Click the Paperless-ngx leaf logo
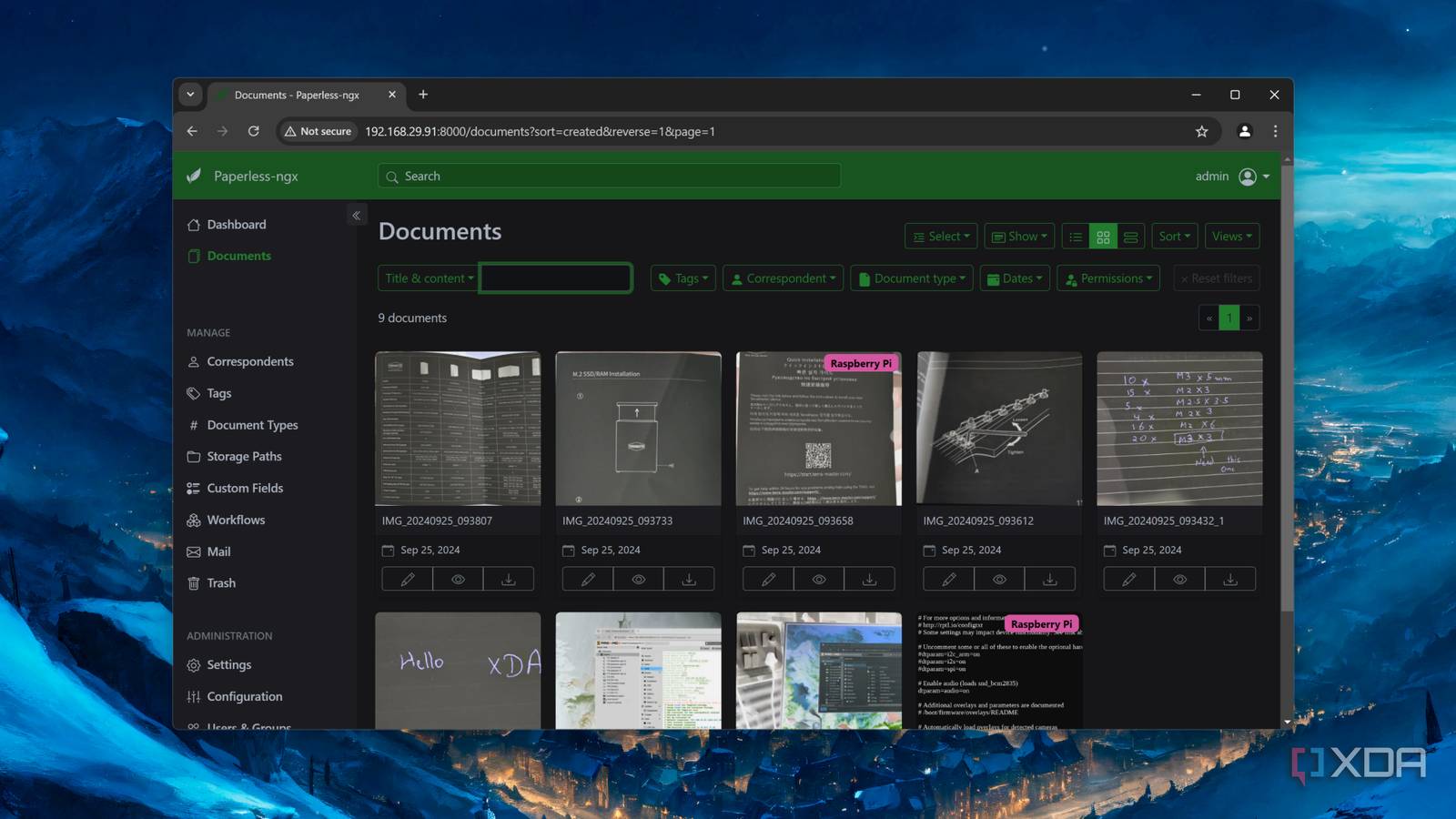The image size is (1456, 819). pos(194,176)
